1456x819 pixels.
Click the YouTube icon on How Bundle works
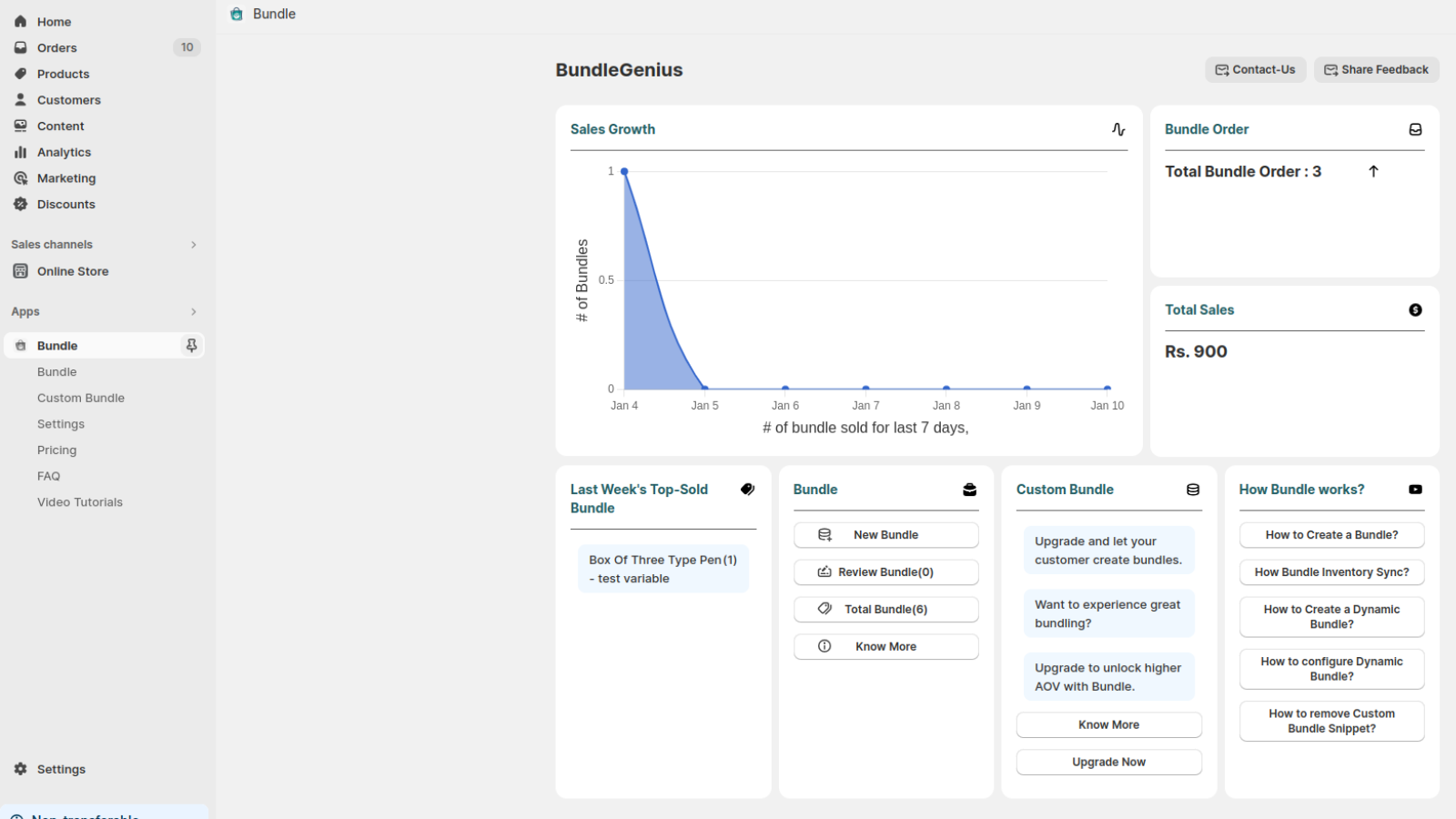[x=1416, y=490]
